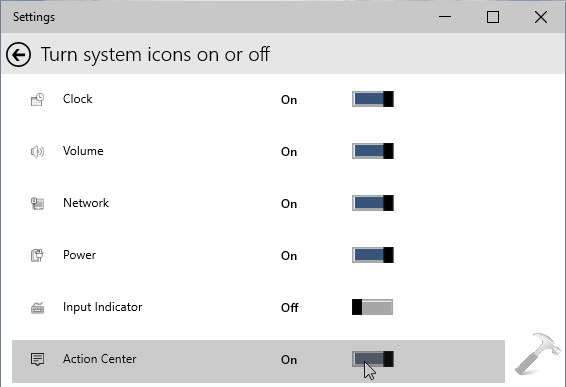Click the Action Center message icon
The width and height of the screenshot is (566, 387).
tap(37, 359)
